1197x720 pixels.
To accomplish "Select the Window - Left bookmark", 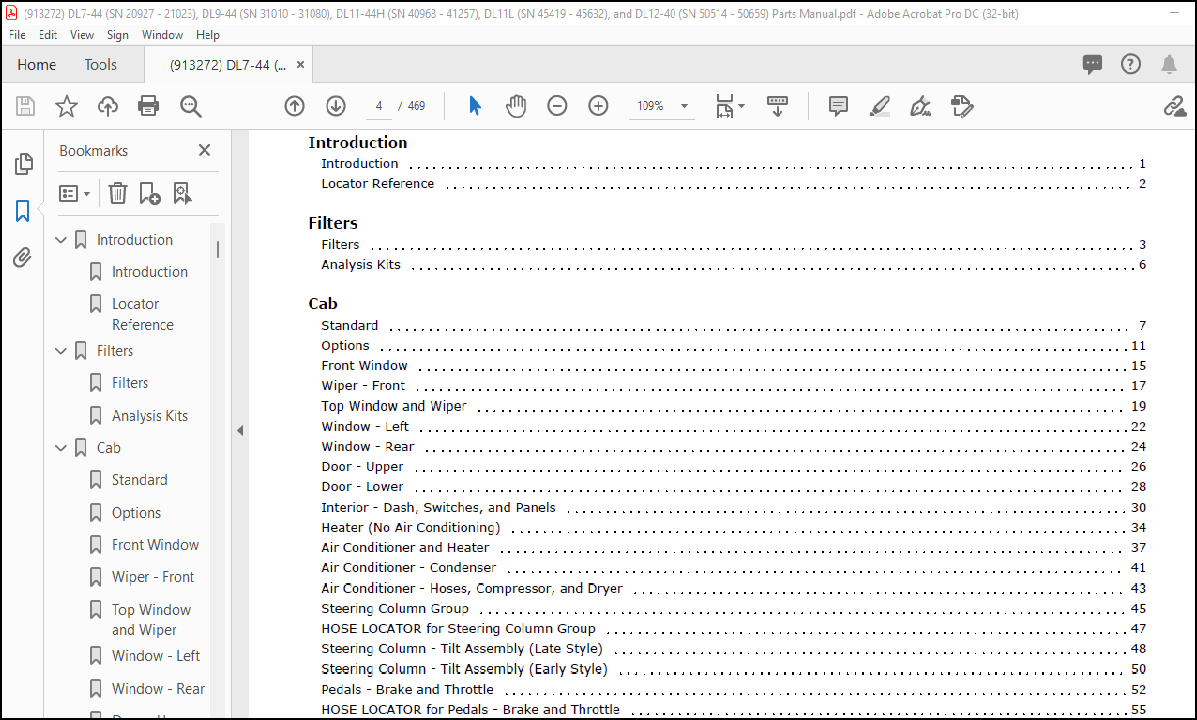I will pos(156,656).
